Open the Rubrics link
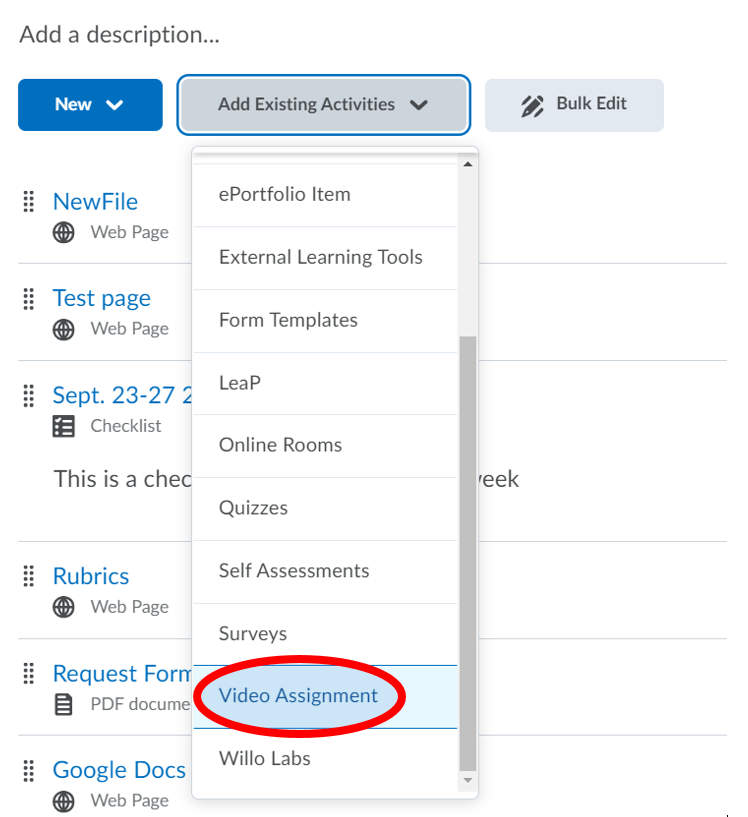 (91, 576)
